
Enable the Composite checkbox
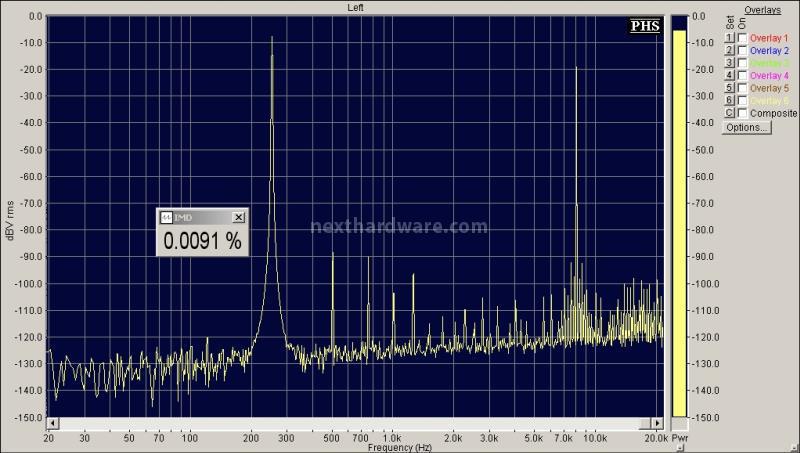point(742,113)
